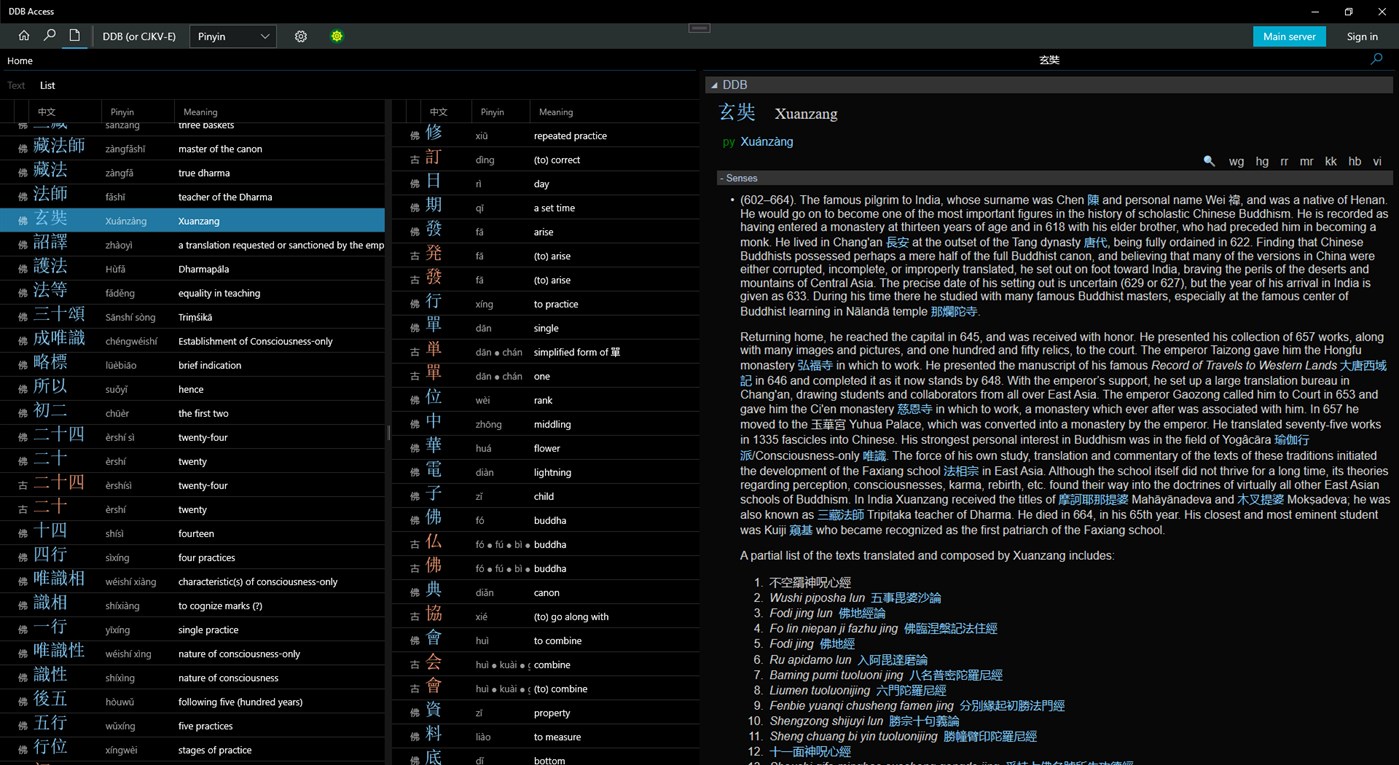The width and height of the screenshot is (1399, 765).
Task: Toggle Wade-Giles romanization with the wg control
Action: coord(1236,161)
